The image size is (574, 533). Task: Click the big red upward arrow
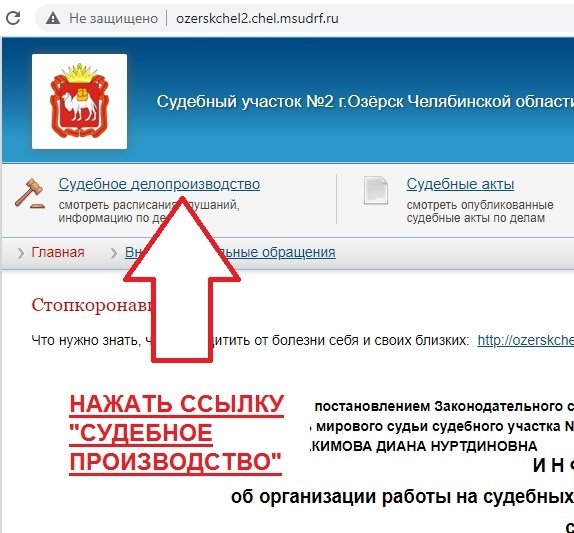pos(182,279)
